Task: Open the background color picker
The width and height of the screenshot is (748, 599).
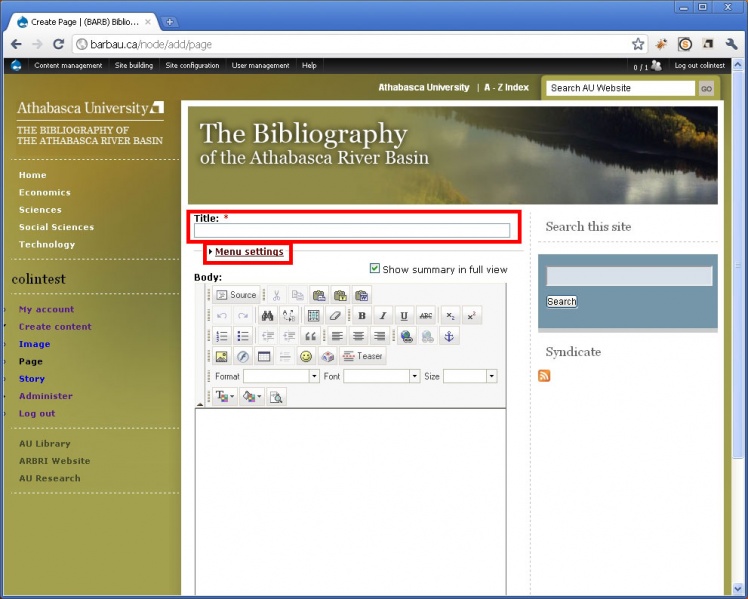Action: pos(252,396)
